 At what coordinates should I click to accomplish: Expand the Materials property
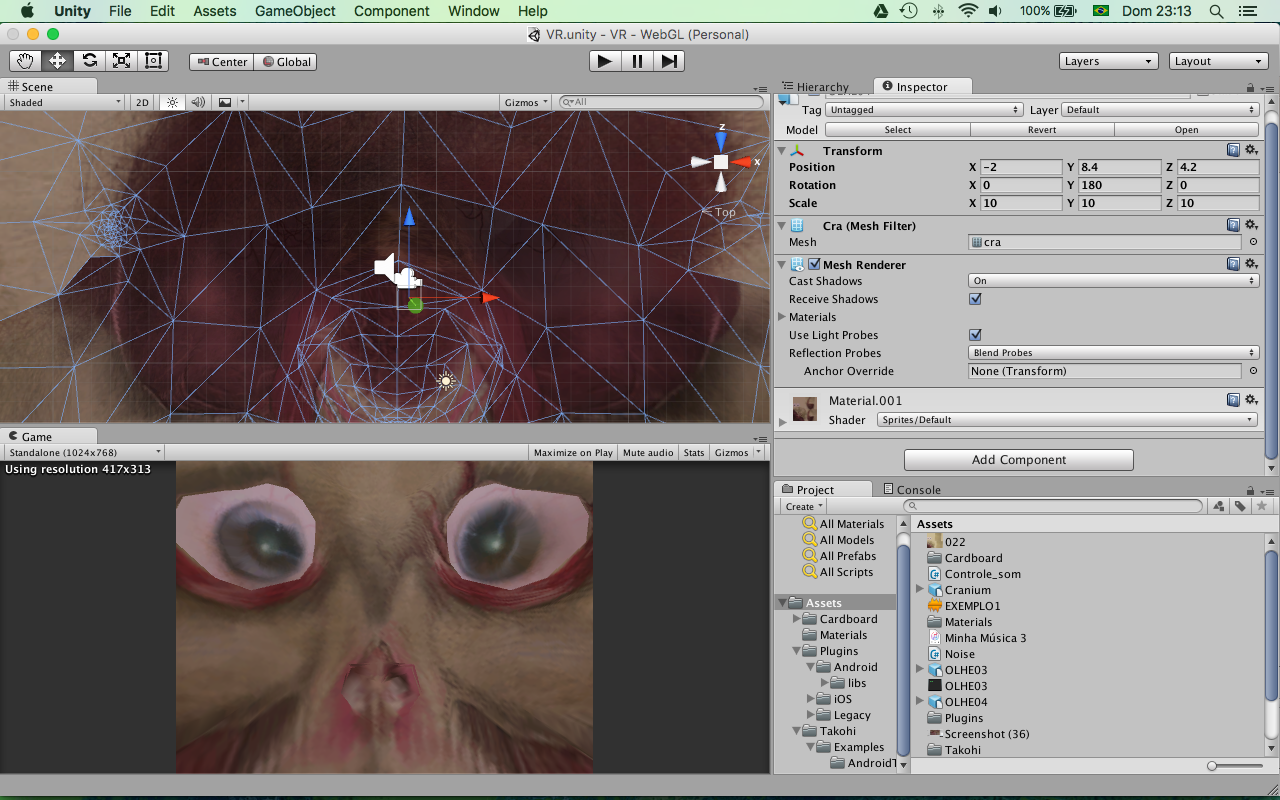click(x=783, y=317)
